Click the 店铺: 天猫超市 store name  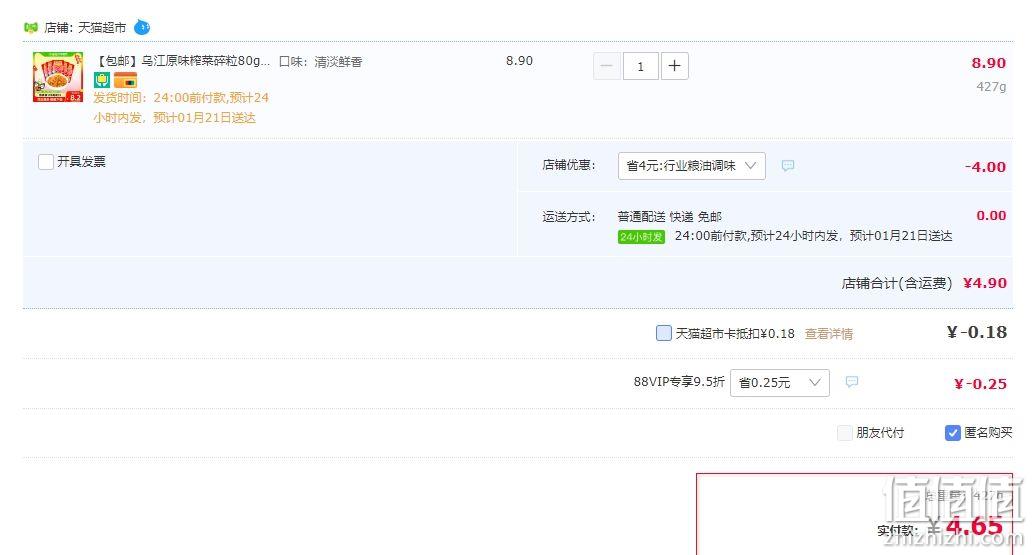click(85, 28)
